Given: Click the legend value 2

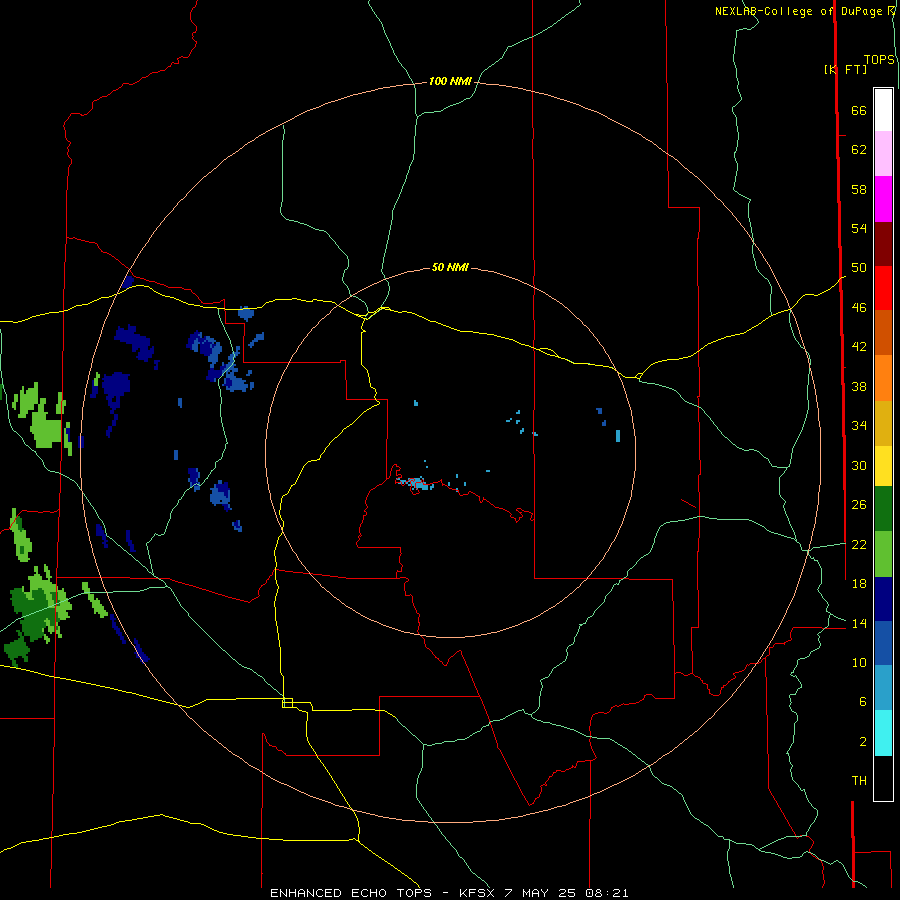Looking at the screenshot, I should (x=863, y=742).
